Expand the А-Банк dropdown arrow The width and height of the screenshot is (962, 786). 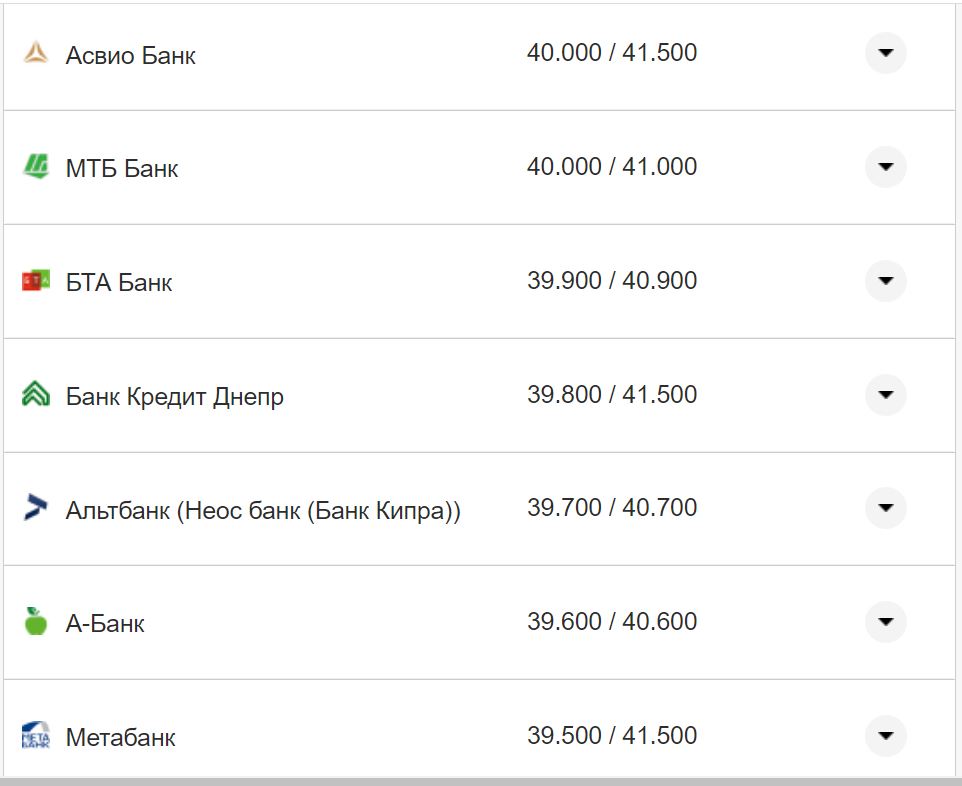point(885,622)
